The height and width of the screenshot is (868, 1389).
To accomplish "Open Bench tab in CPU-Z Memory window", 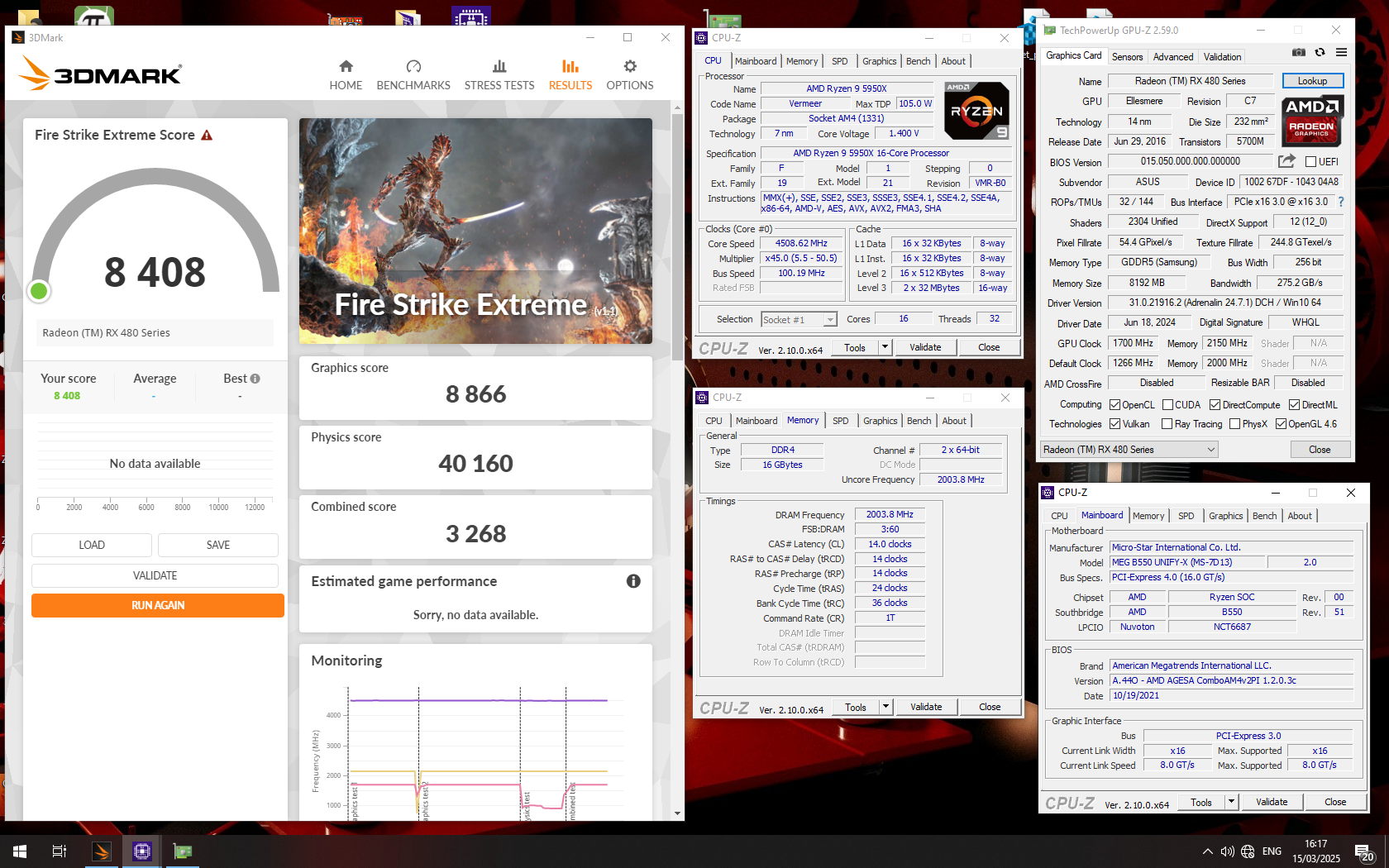I will tap(919, 421).
